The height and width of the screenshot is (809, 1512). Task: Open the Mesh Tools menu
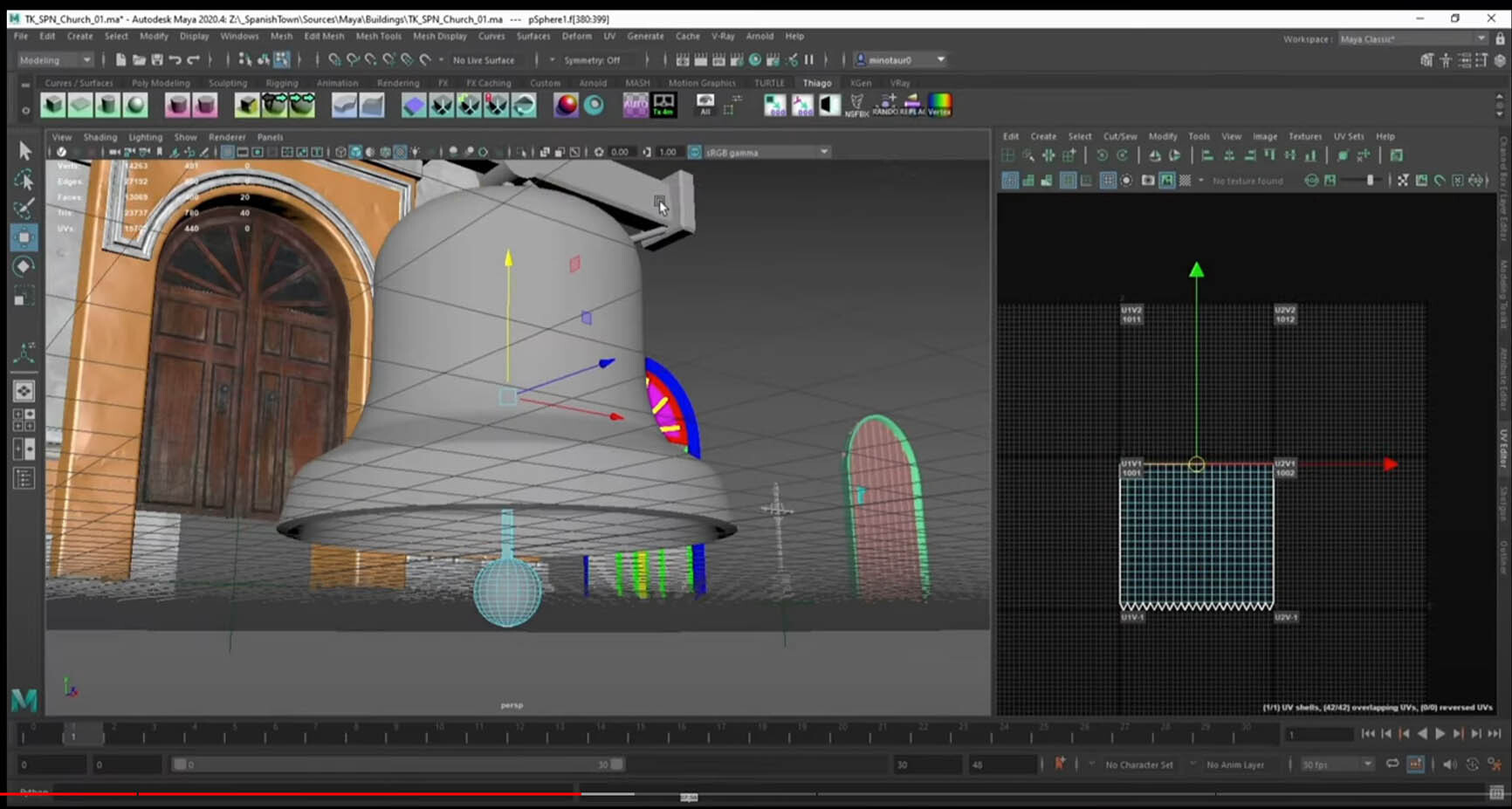378,37
